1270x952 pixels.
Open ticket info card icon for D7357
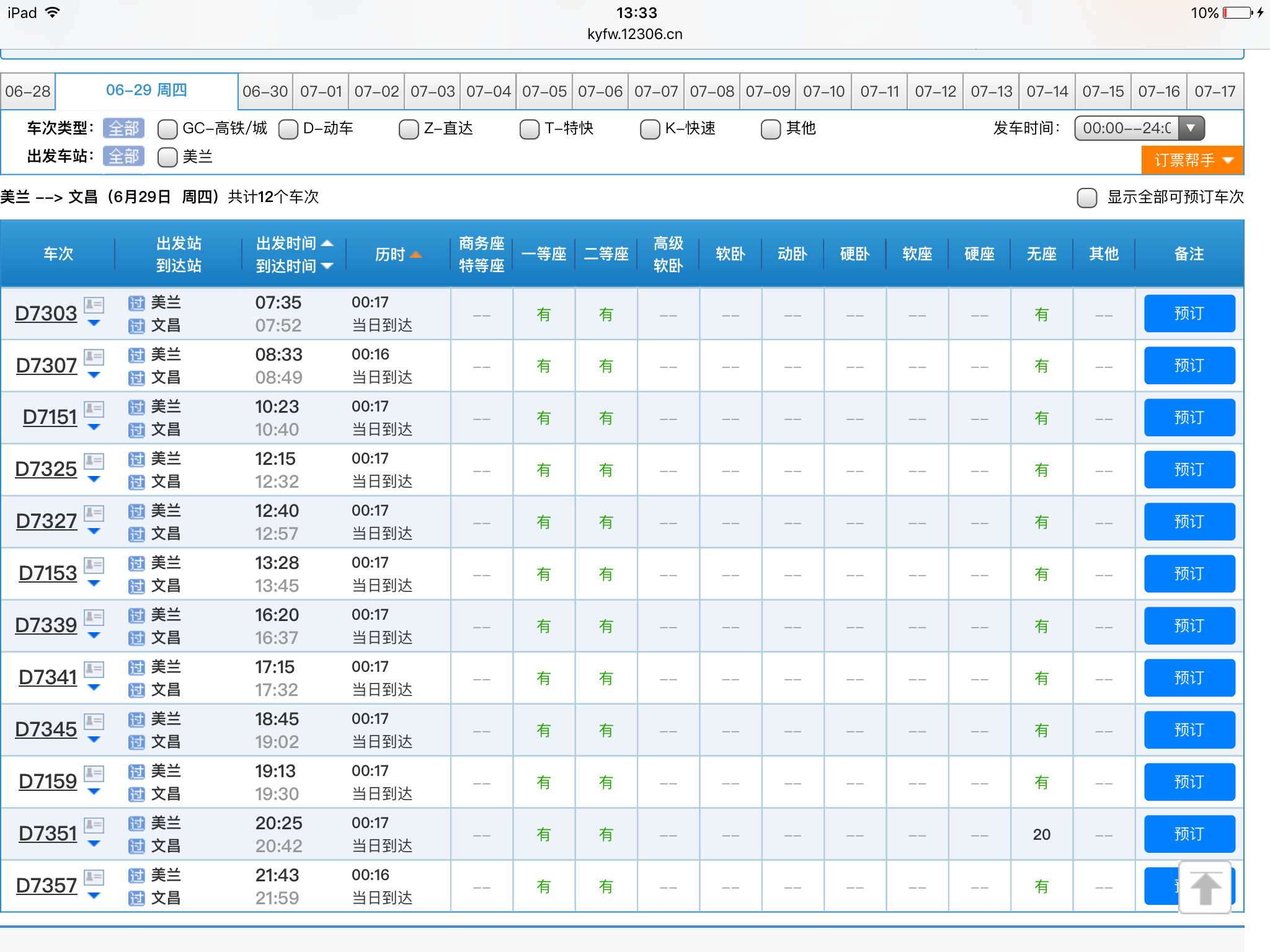[94, 877]
